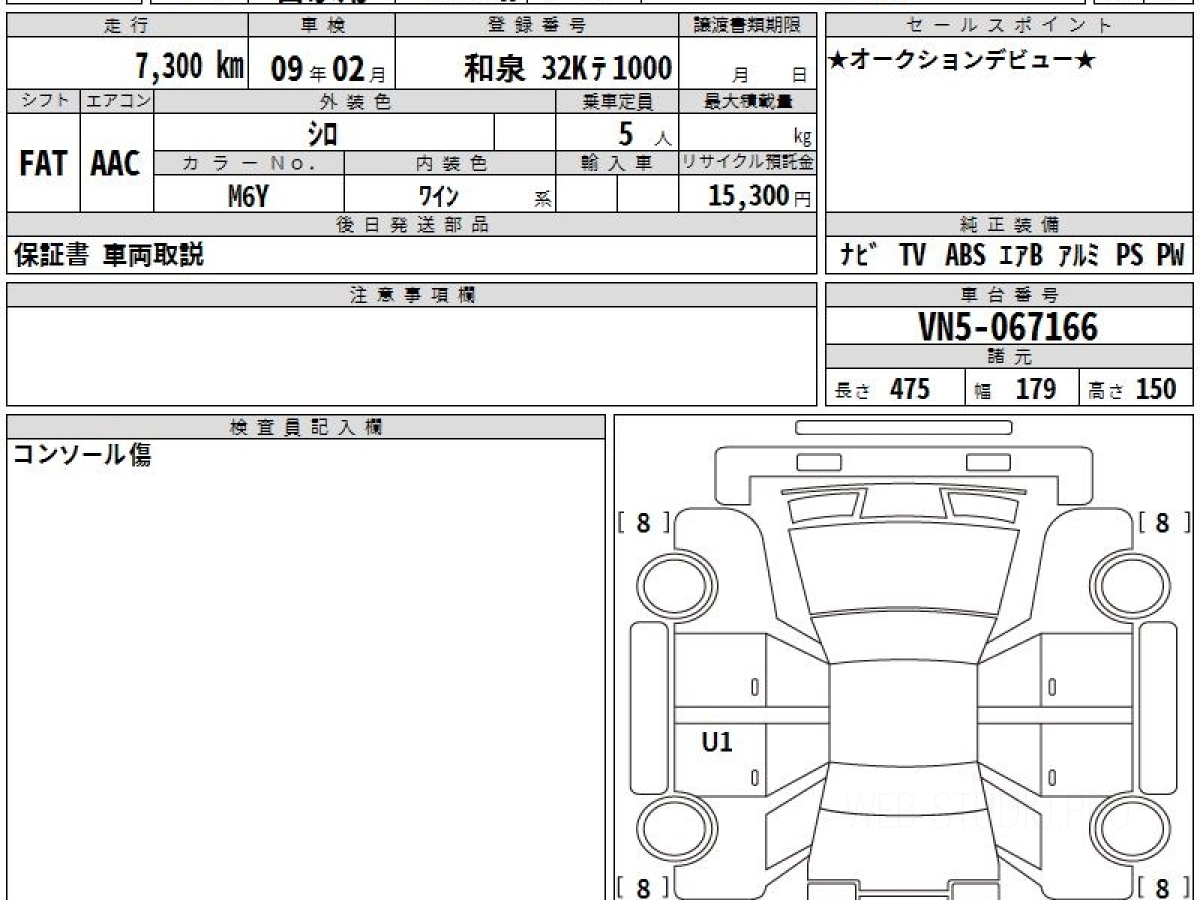Select the VN5-067166 chassis number
The width and height of the screenshot is (1200, 900).
click(x=1008, y=327)
